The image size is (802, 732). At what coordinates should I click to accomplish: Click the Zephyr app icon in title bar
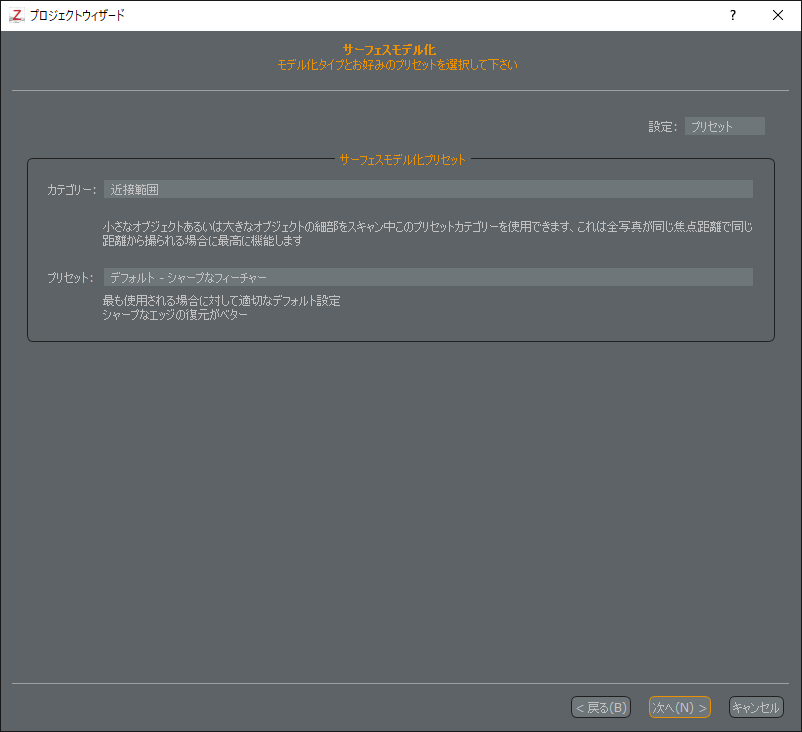[16, 15]
